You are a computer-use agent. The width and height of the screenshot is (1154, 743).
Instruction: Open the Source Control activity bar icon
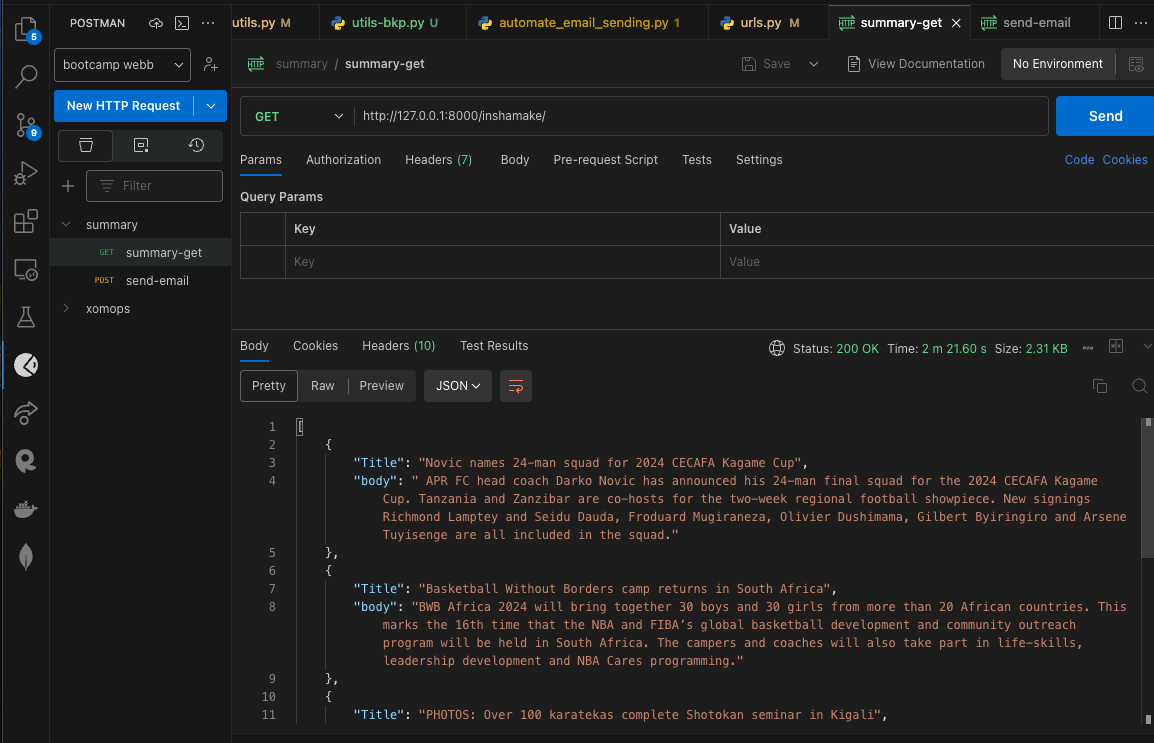pyautogui.click(x=26, y=125)
